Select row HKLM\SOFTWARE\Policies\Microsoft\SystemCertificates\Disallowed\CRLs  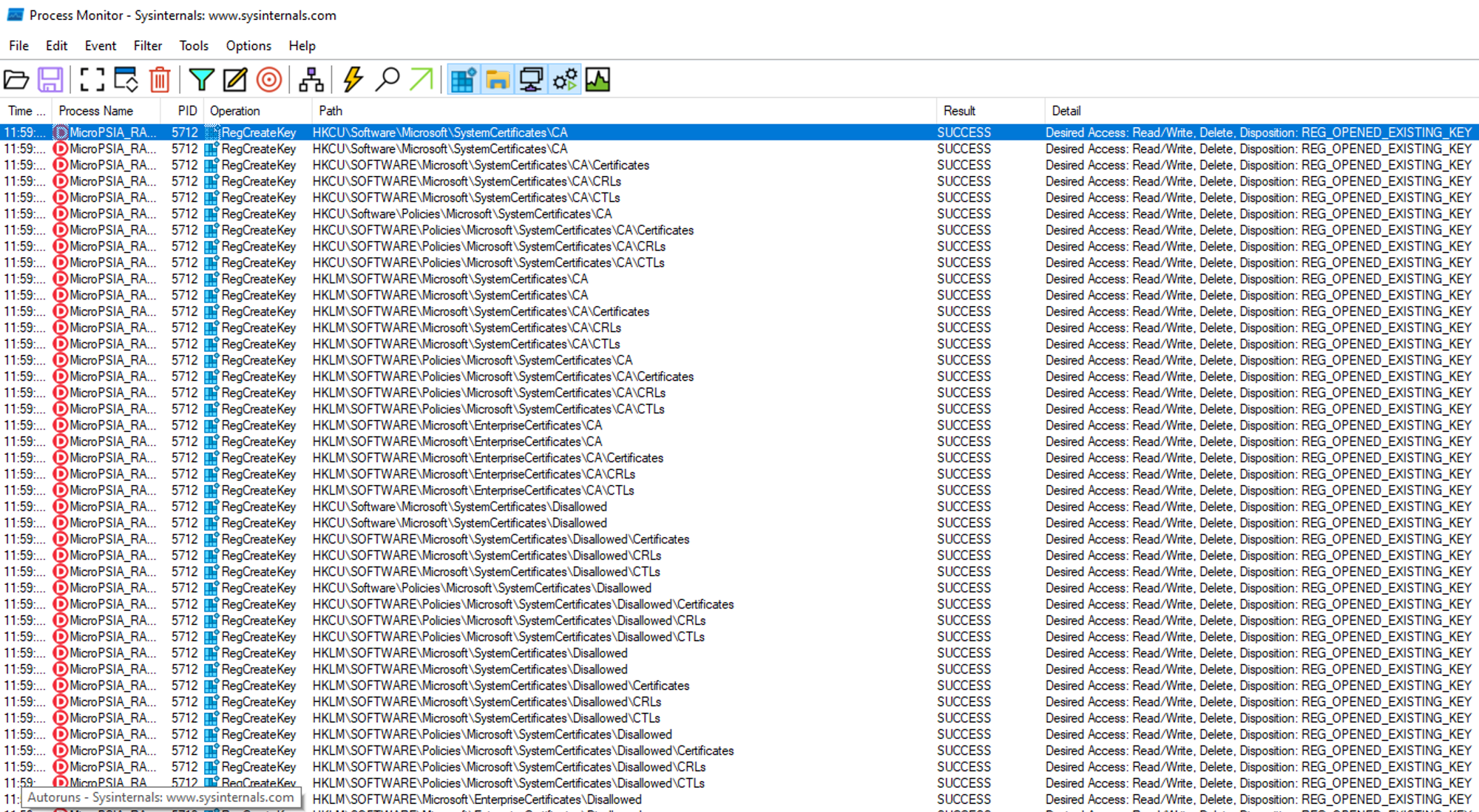(739, 767)
